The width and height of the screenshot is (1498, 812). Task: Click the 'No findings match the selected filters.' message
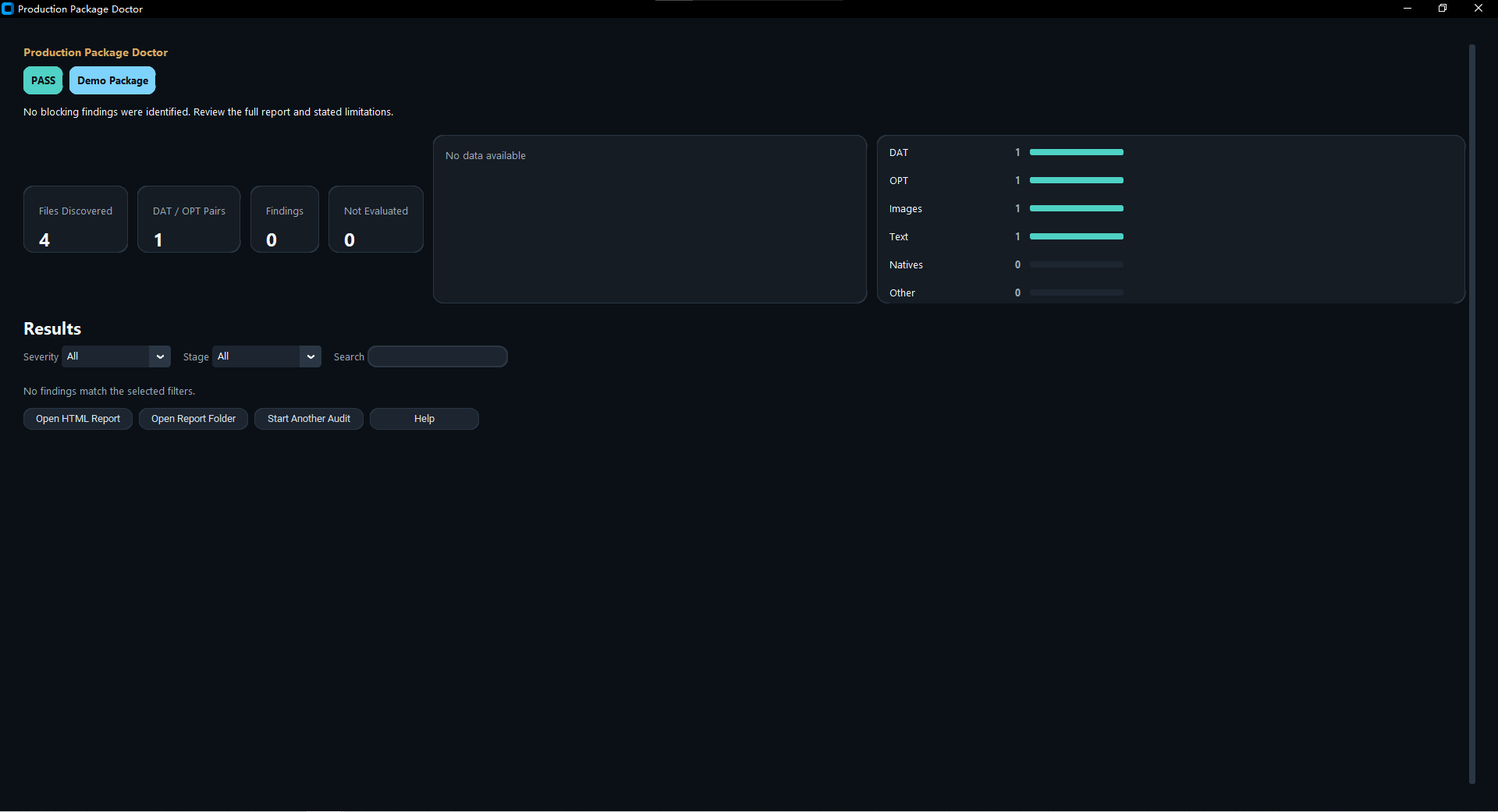coord(109,392)
